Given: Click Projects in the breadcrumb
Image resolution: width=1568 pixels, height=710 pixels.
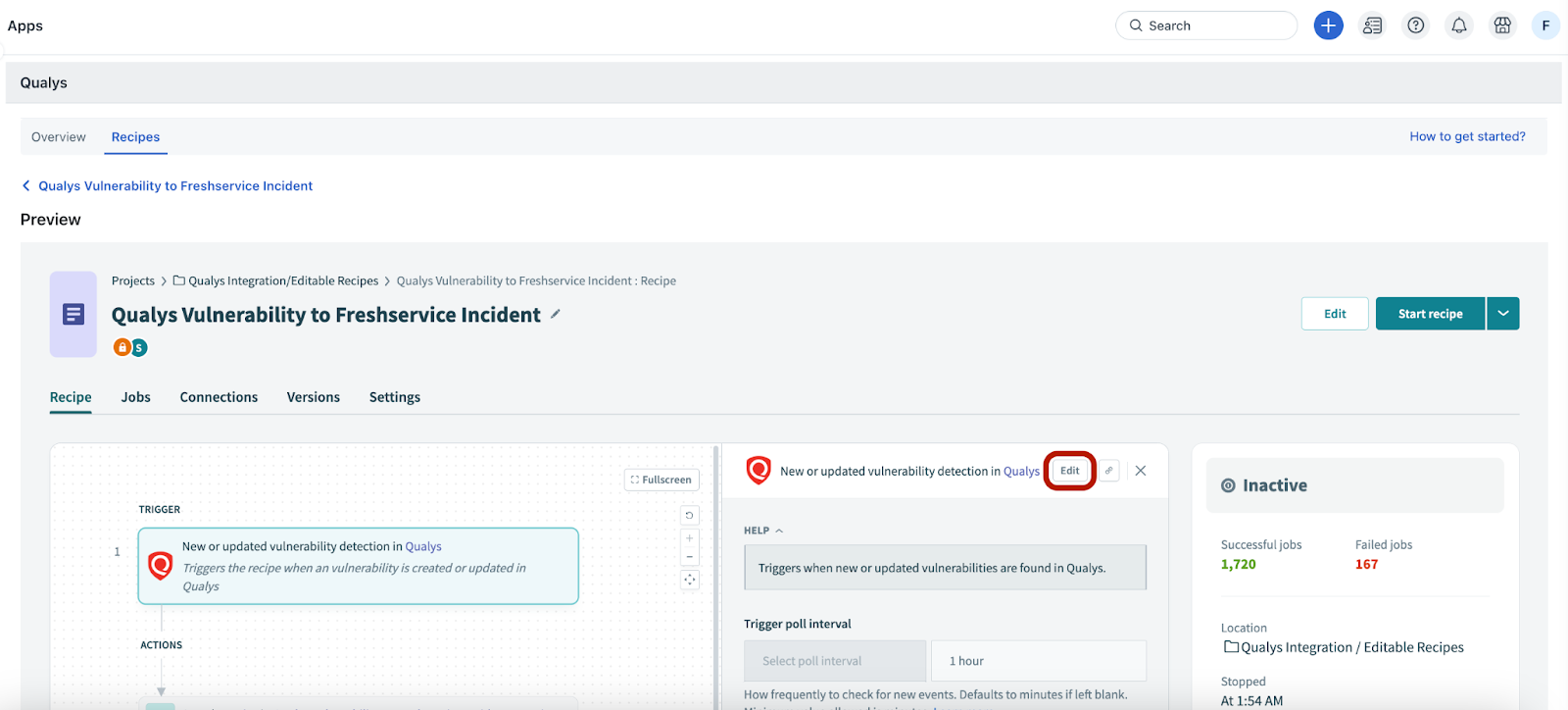Looking at the screenshot, I should [x=133, y=280].
